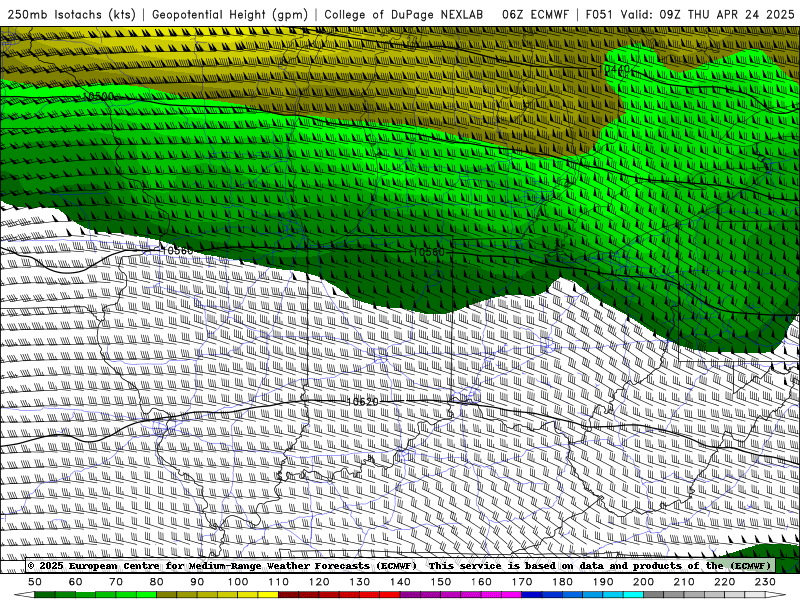Viewport: 800px width, 600px height.
Task: Select the 130 knot legend label
Action: point(359,582)
